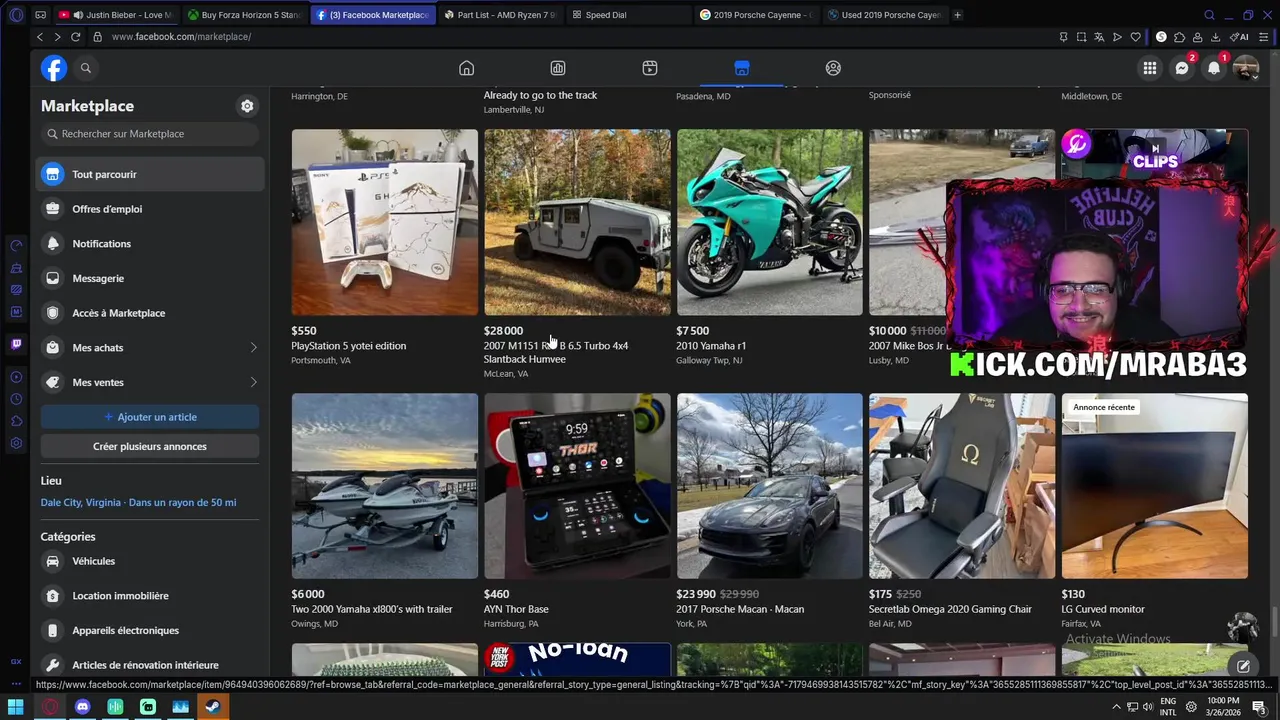Open taskbar clock showing 10:00 PM

click(1224, 706)
